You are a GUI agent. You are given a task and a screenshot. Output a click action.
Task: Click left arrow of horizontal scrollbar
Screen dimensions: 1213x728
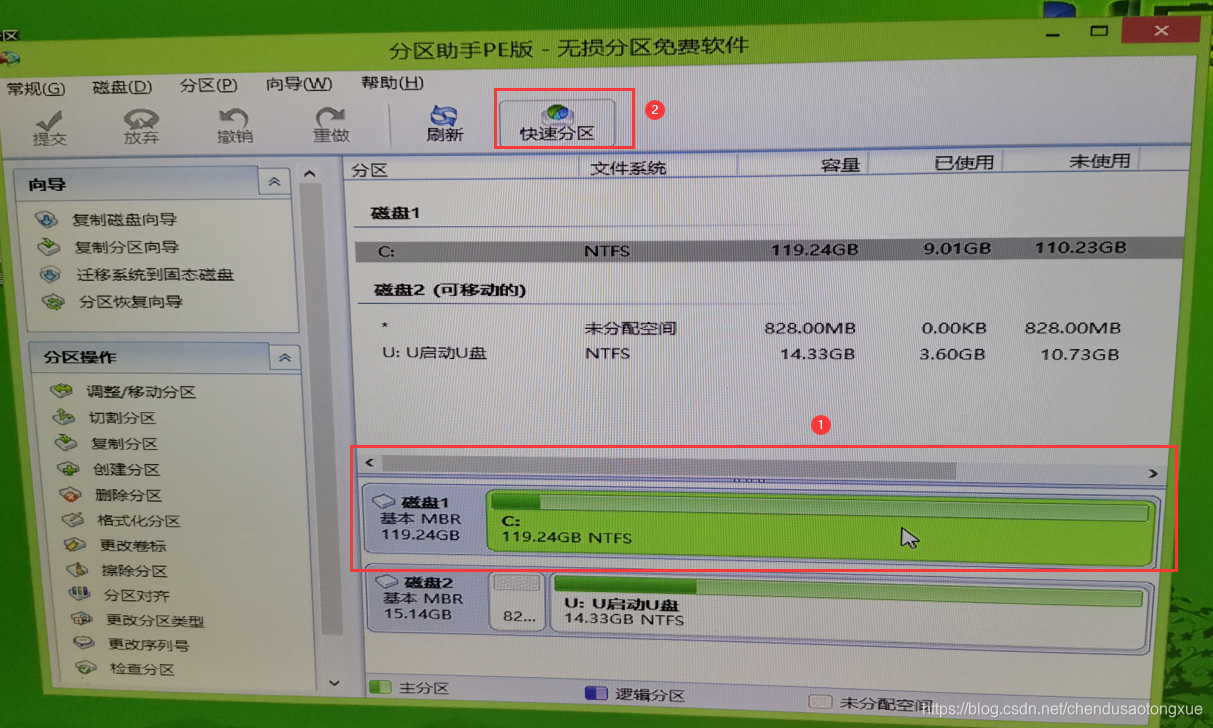[369, 463]
